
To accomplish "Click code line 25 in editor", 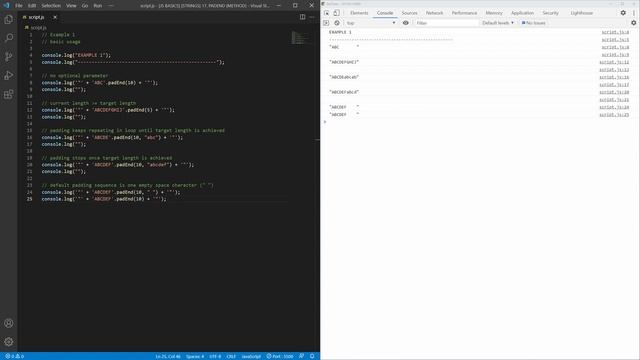I will [x=104, y=199].
